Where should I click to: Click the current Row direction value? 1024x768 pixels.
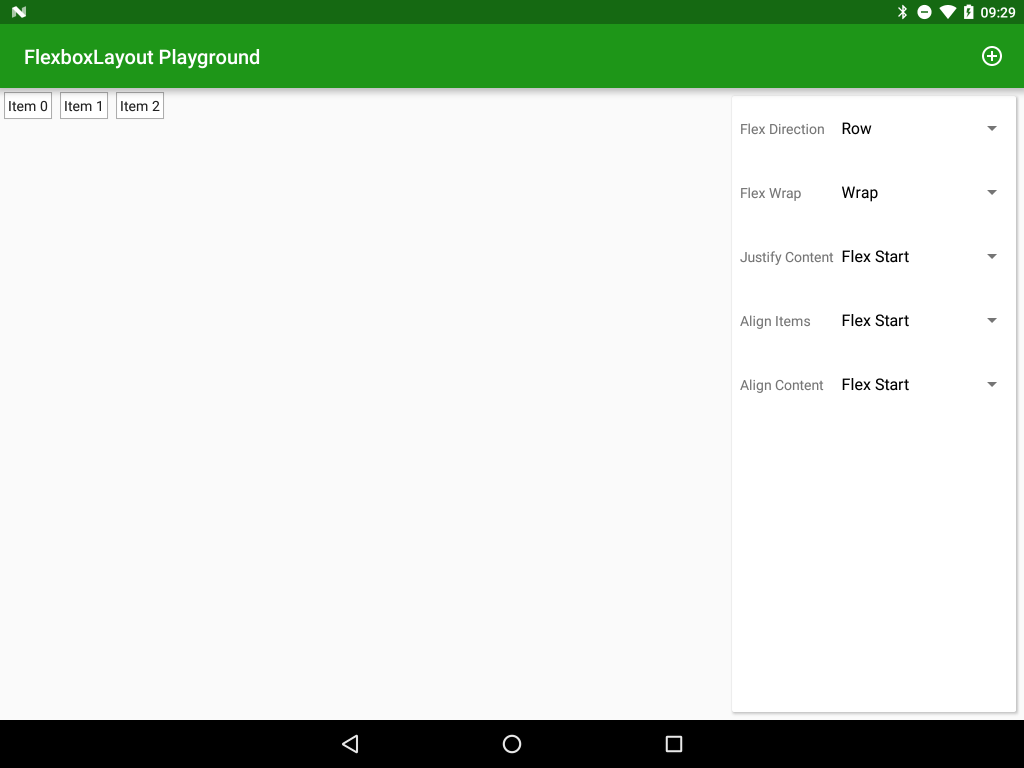858,128
